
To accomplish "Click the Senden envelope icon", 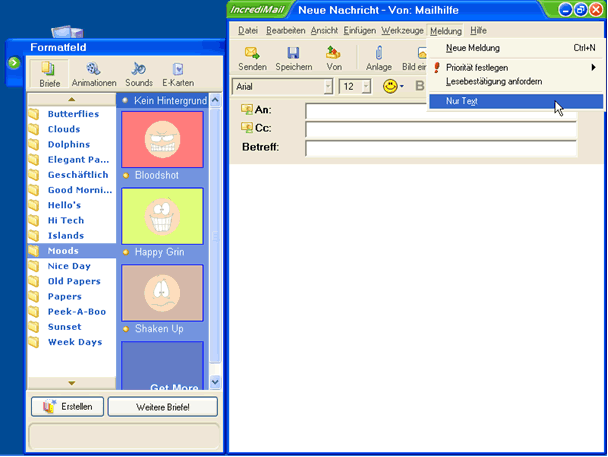I will (252, 52).
